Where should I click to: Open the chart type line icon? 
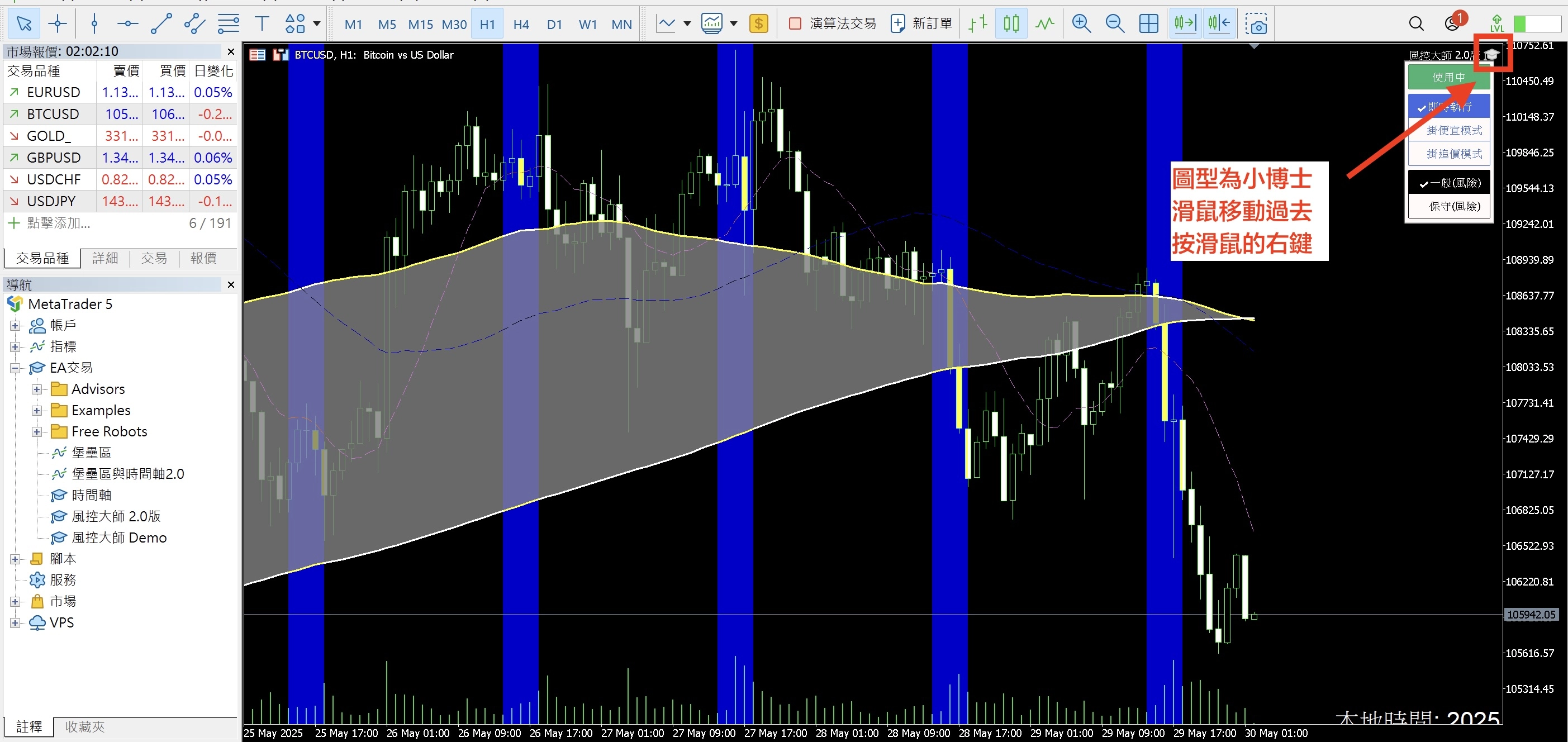(666, 23)
